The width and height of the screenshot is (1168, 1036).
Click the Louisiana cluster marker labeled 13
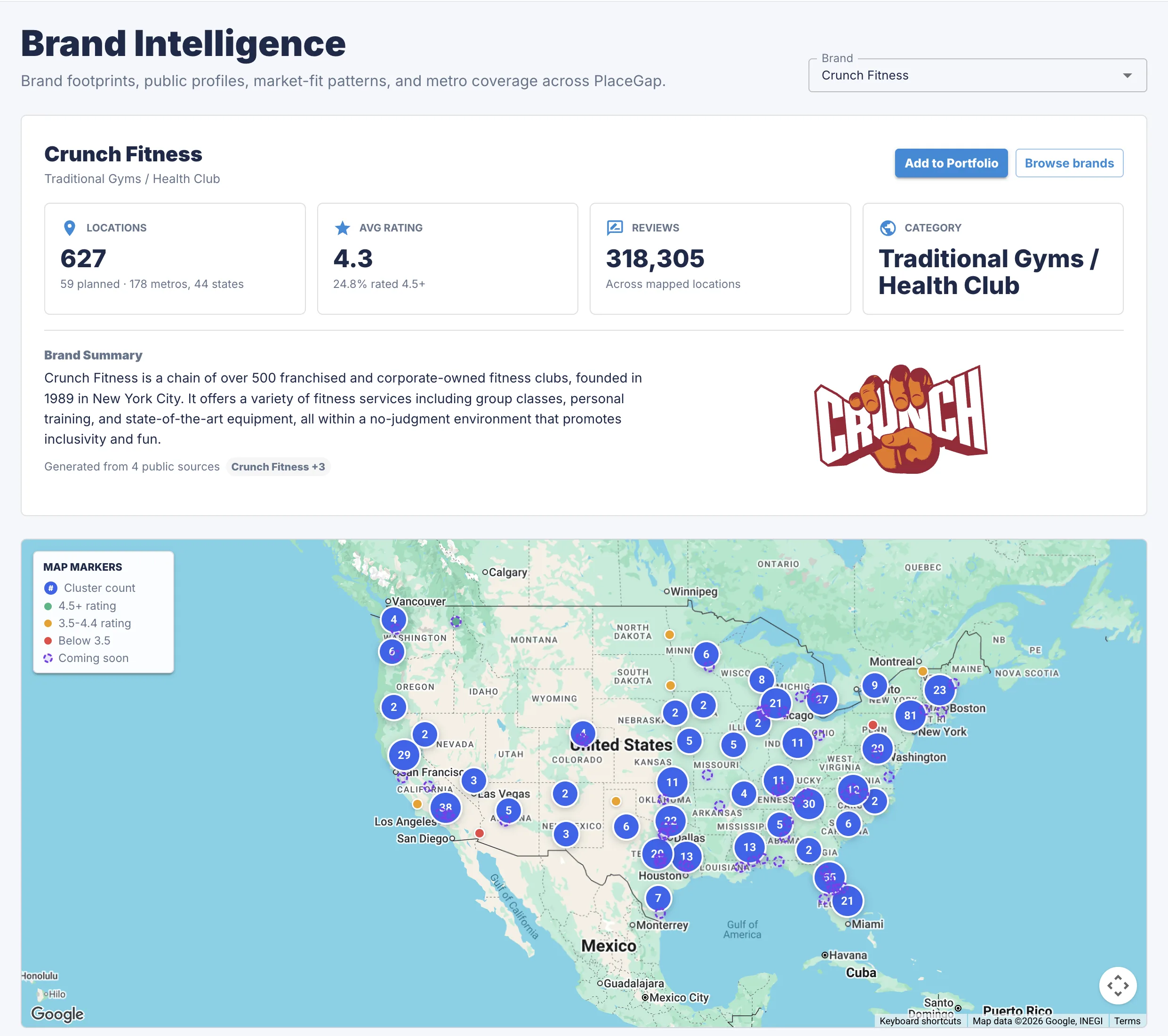[x=749, y=847]
